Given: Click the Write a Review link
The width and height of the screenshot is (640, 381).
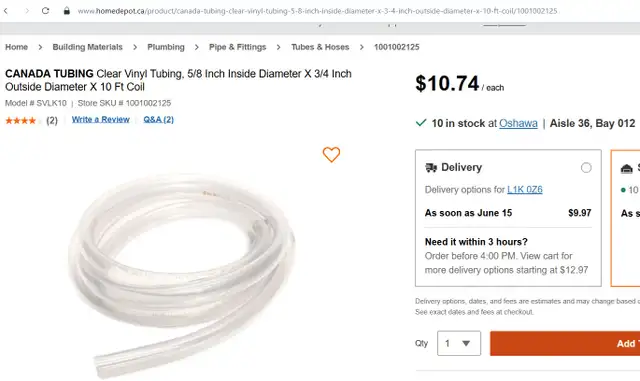Looking at the screenshot, I should (x=101, y=120).
